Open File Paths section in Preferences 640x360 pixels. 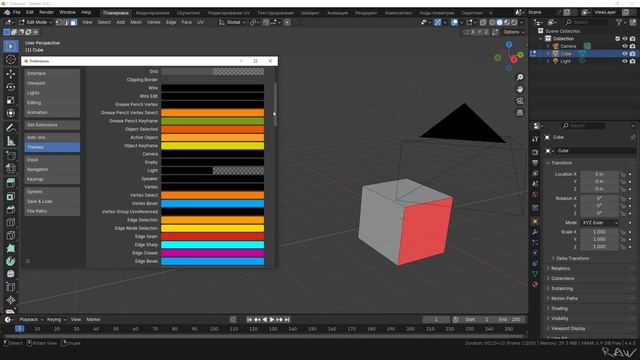point(52,211)
